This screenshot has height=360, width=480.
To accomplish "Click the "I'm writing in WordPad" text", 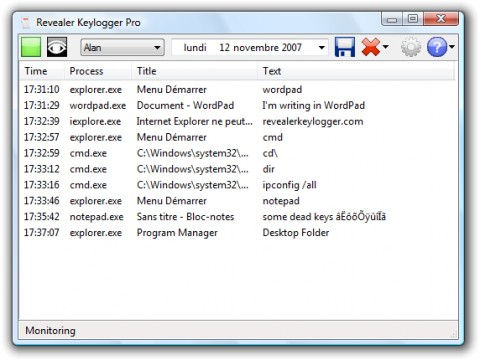I will [314, 105].
